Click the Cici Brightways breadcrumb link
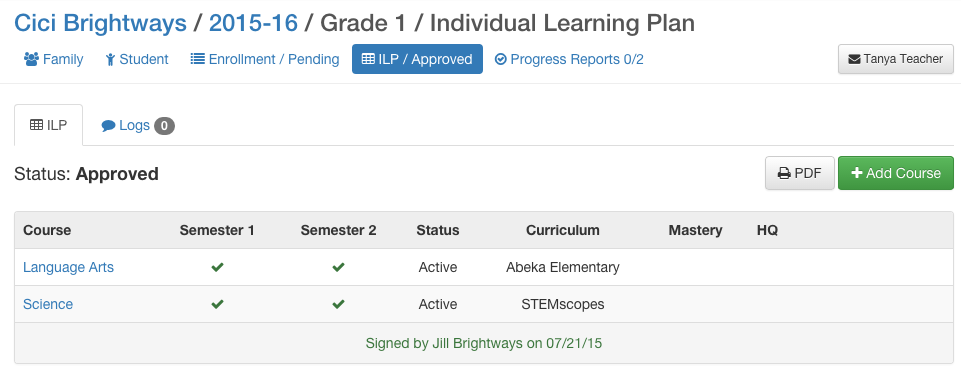The image size is (961, 371). [x=101, y=23]
